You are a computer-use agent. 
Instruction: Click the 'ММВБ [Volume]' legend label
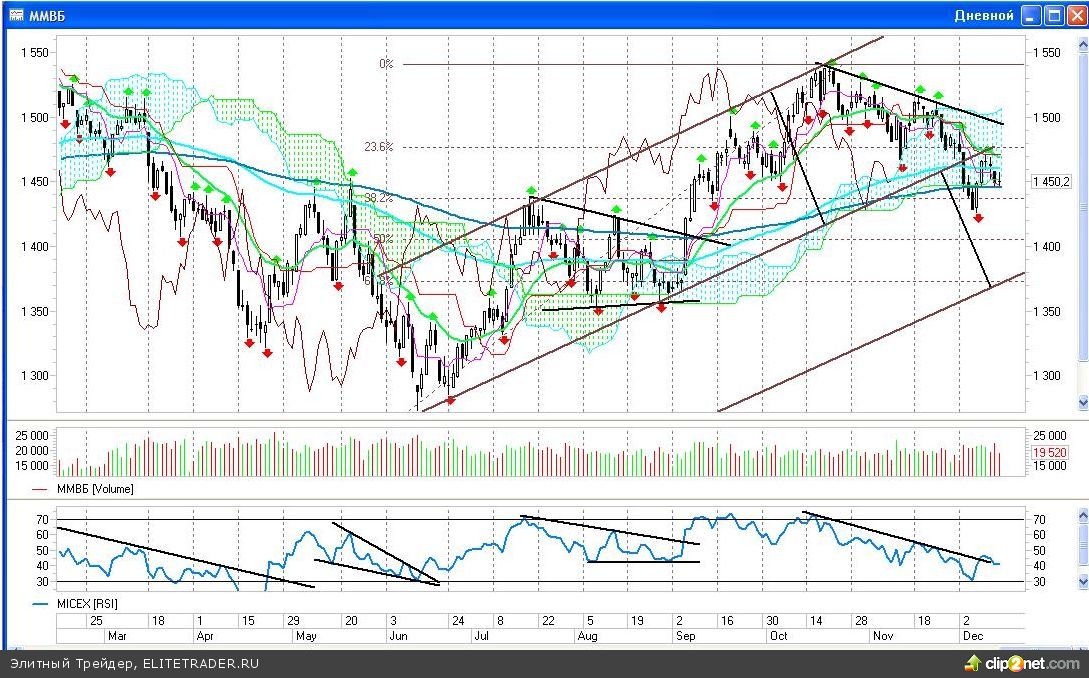coord(95,489)
